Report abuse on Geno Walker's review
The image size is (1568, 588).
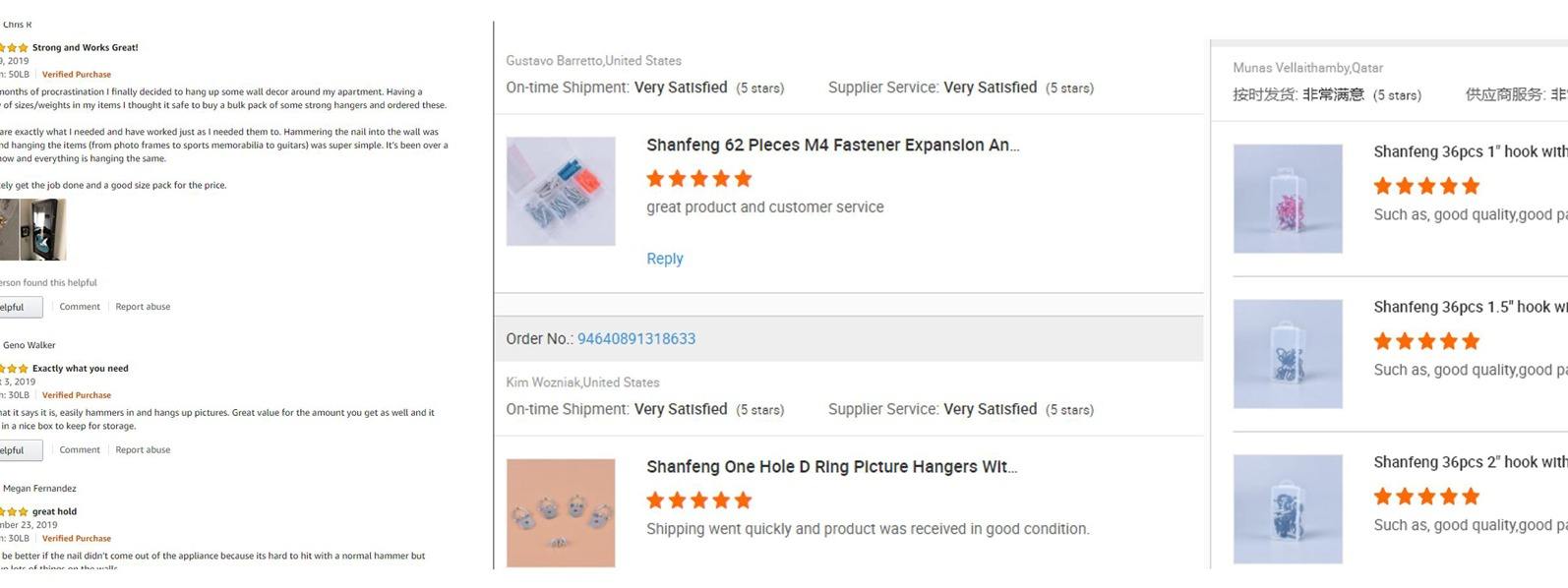[x=143, y=450]
